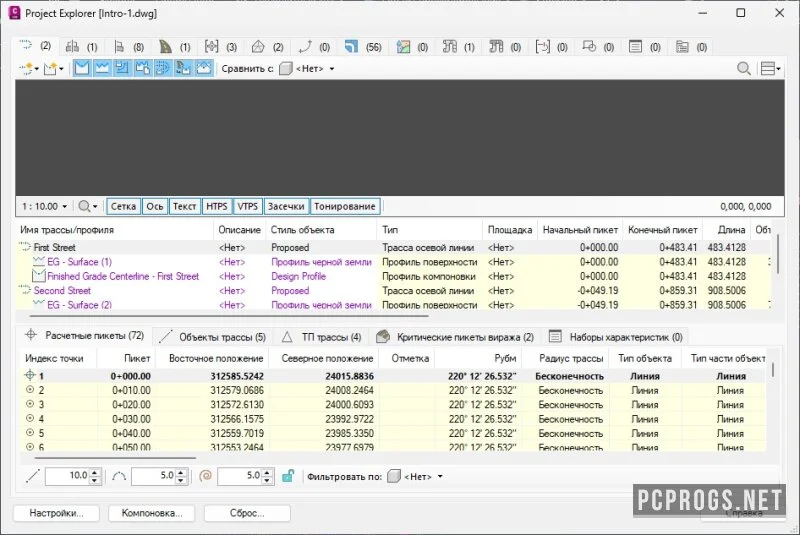
Task: Click the Настройки... button
Action: pos(56,513)
